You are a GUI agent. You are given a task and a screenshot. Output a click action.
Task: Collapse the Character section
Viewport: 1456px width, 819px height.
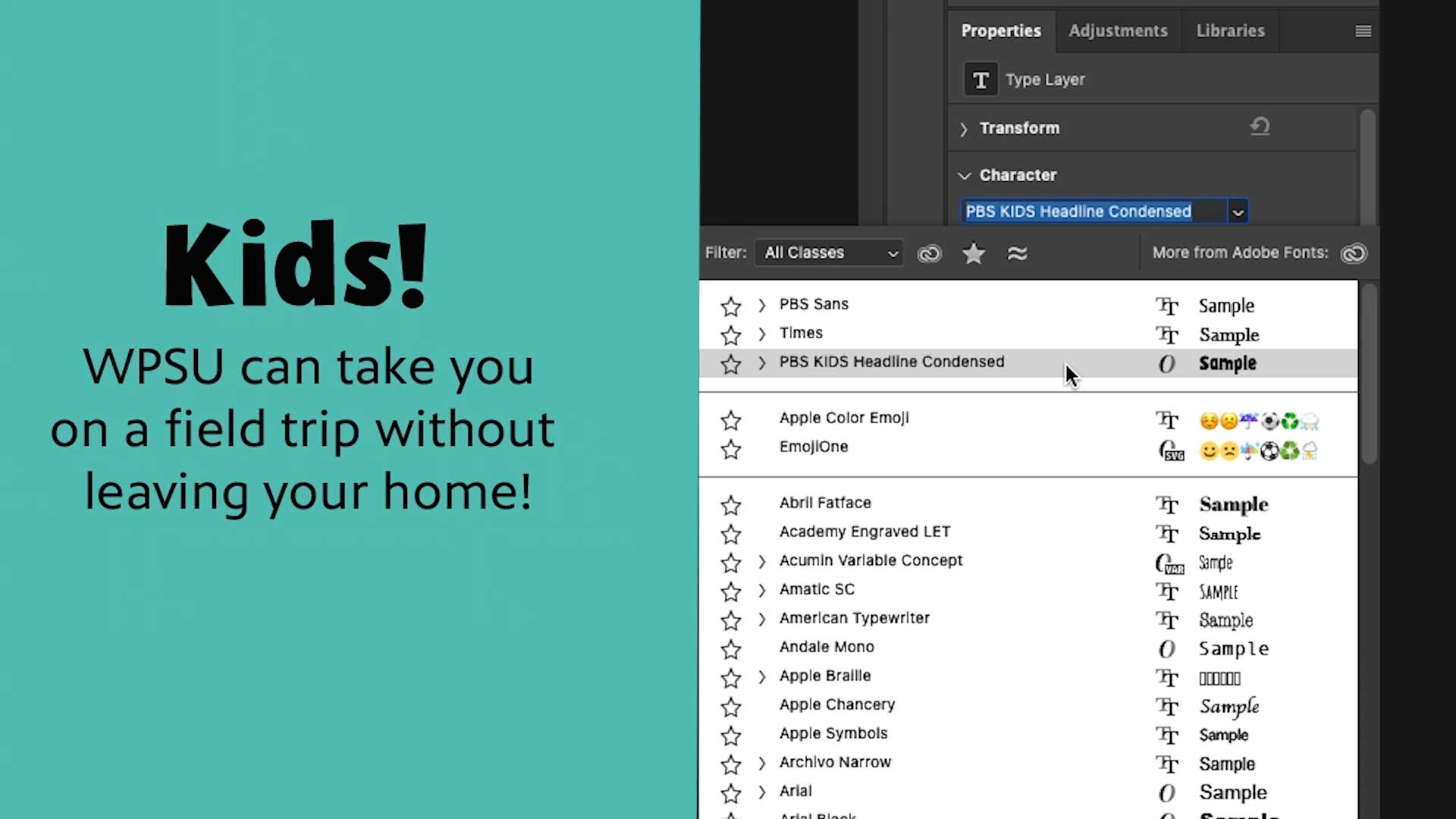pyautogui.click(x=964, y=176)
